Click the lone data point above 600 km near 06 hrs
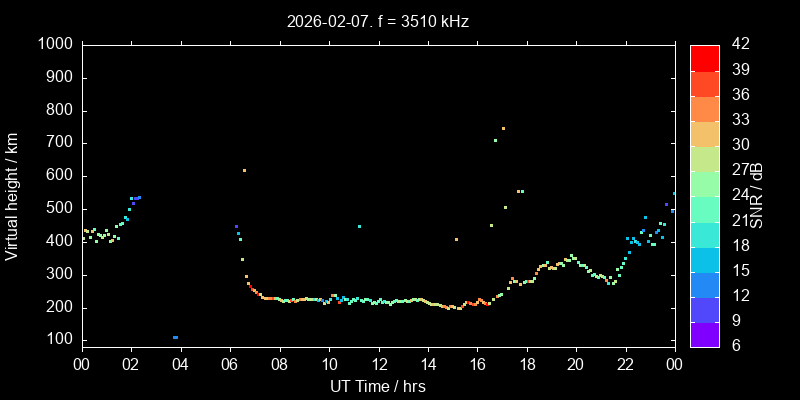800x400 pixels. [x=244, y=170]
